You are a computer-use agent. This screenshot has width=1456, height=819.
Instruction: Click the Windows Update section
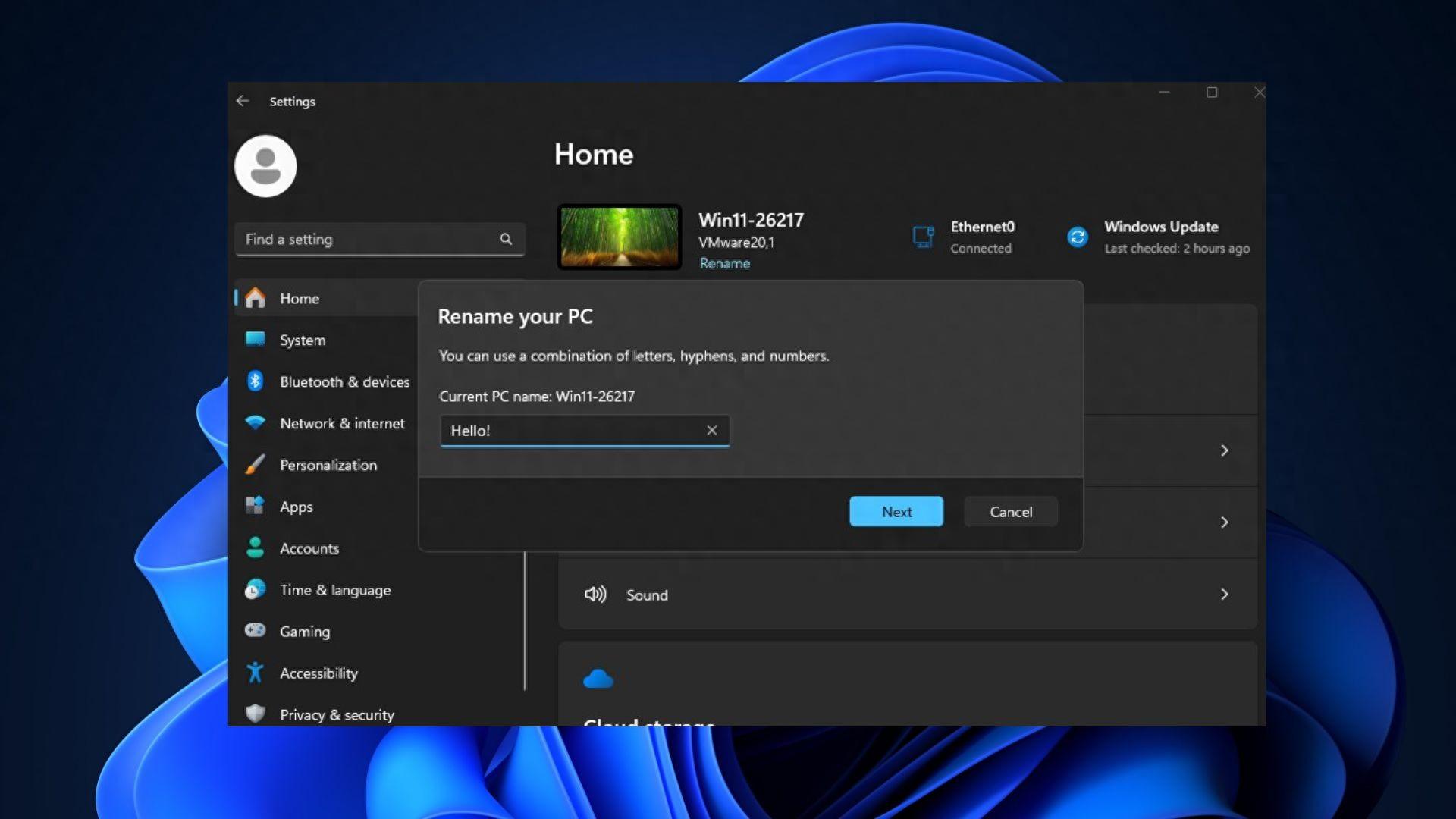pos(1160,236)
